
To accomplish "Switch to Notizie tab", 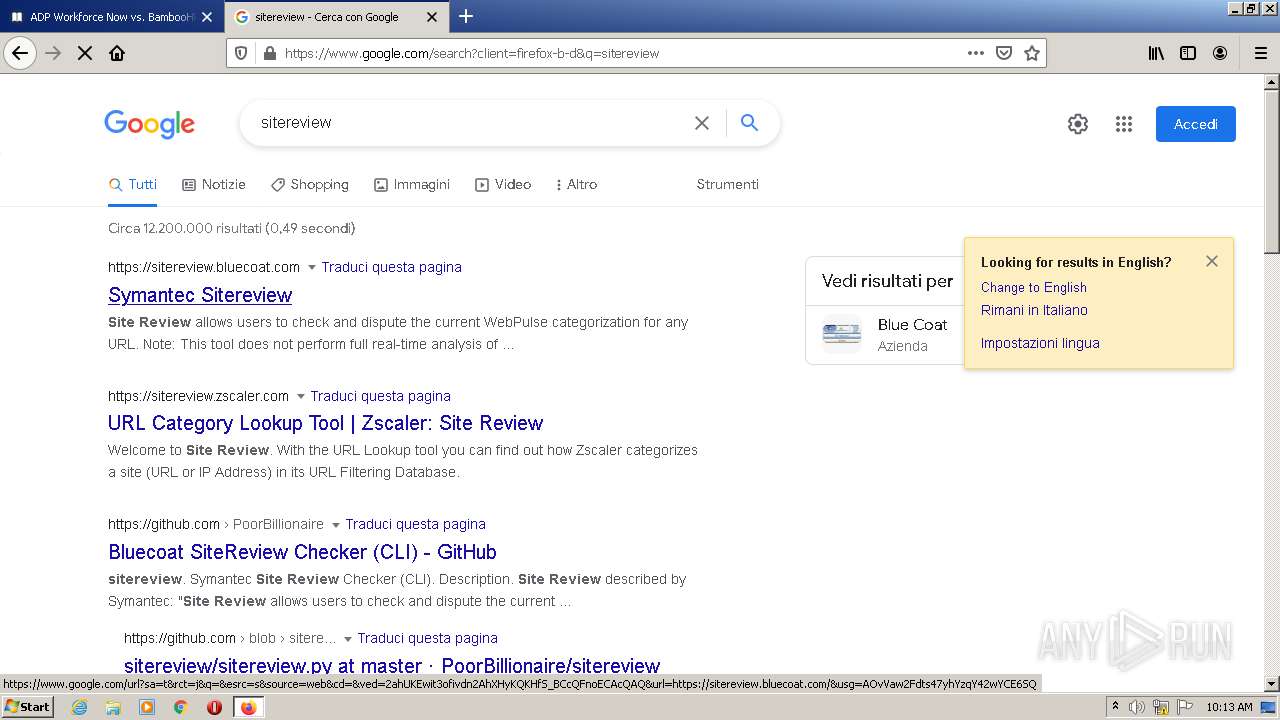I will (214, 184).
